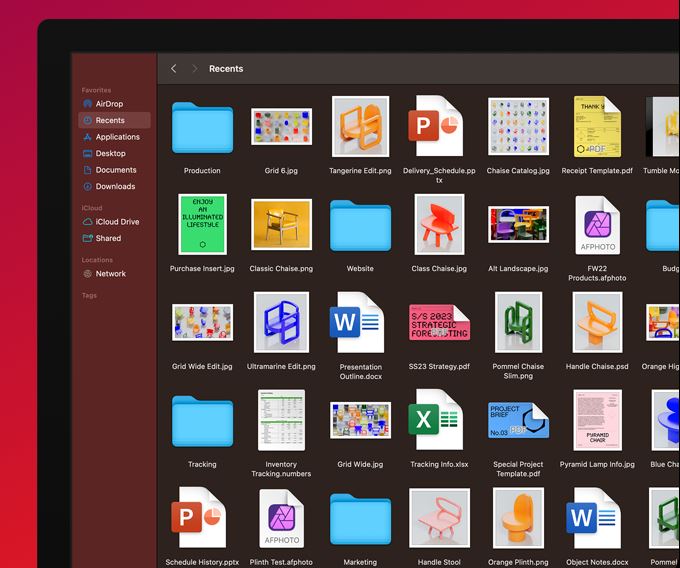Select the Class Chaise.jpg thumbnail
Viewport: 680px width, 568px height.
[x=439, y=224]
